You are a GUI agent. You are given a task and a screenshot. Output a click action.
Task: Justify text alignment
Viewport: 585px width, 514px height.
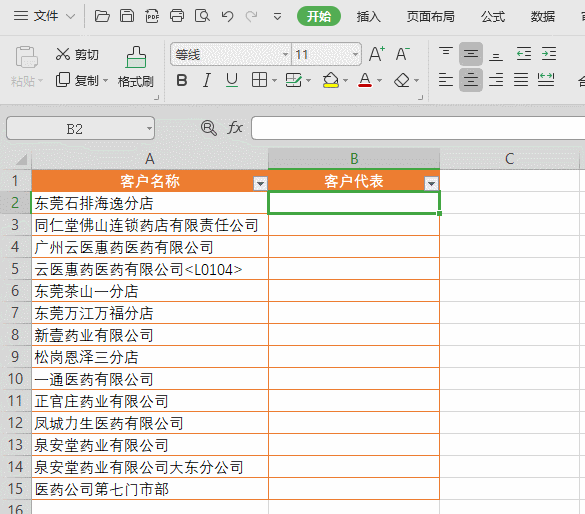pos(521,79)
